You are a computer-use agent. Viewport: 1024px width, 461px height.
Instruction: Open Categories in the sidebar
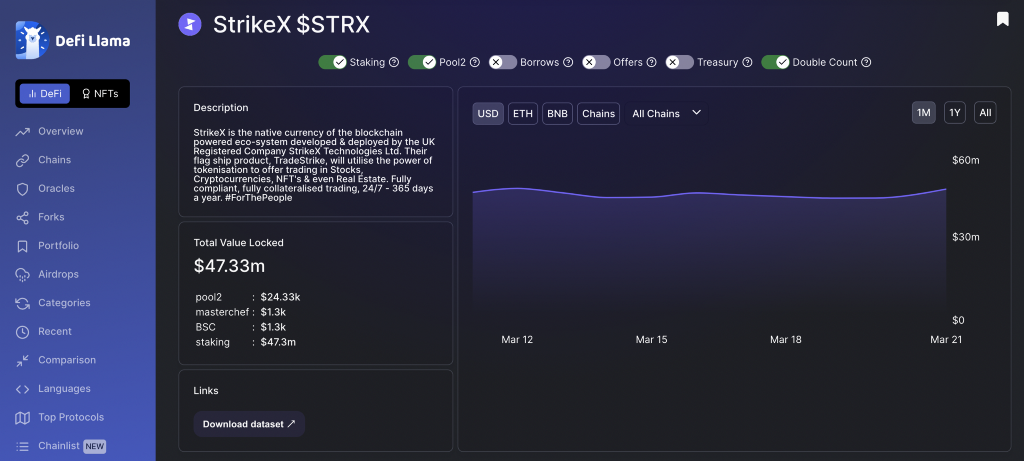point(64,303)
